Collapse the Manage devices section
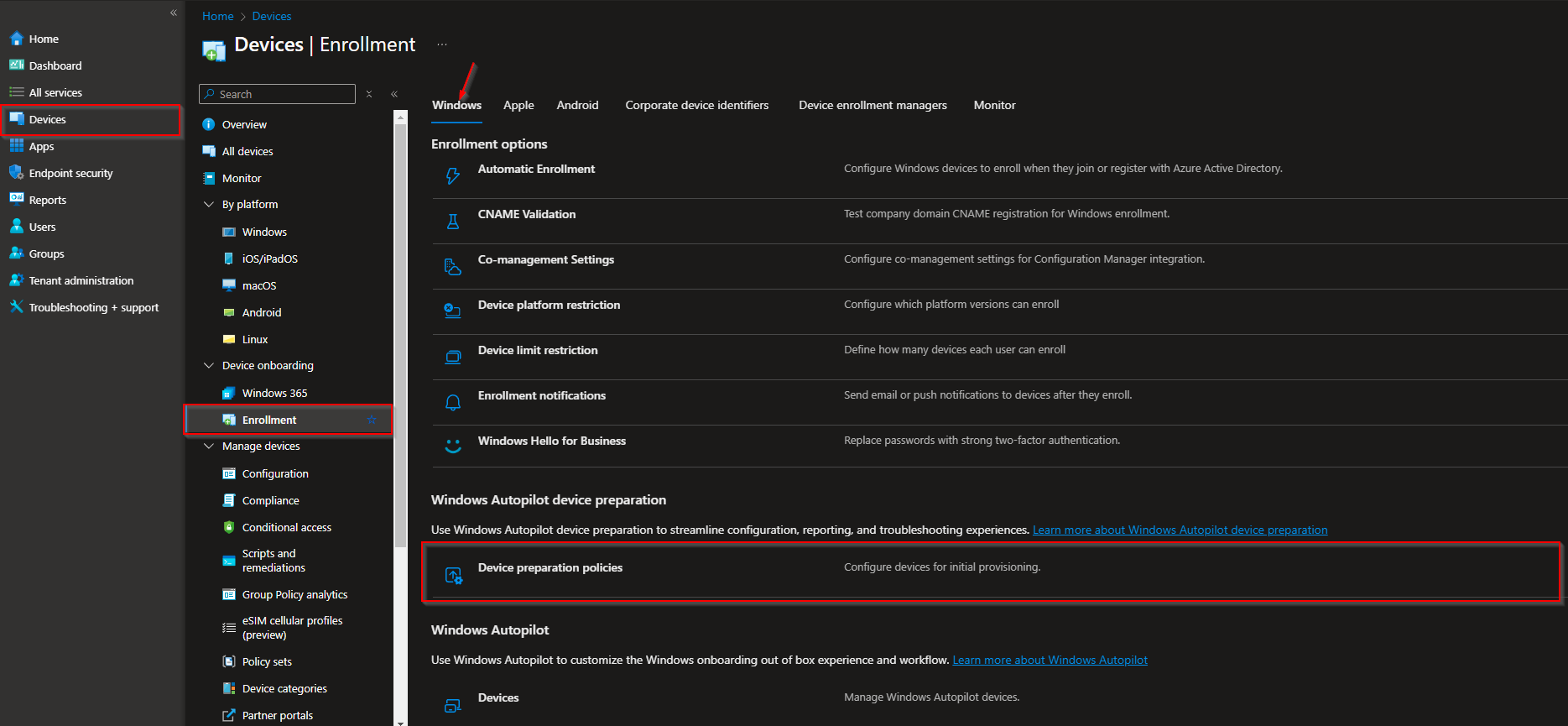 tap(209, 446)
